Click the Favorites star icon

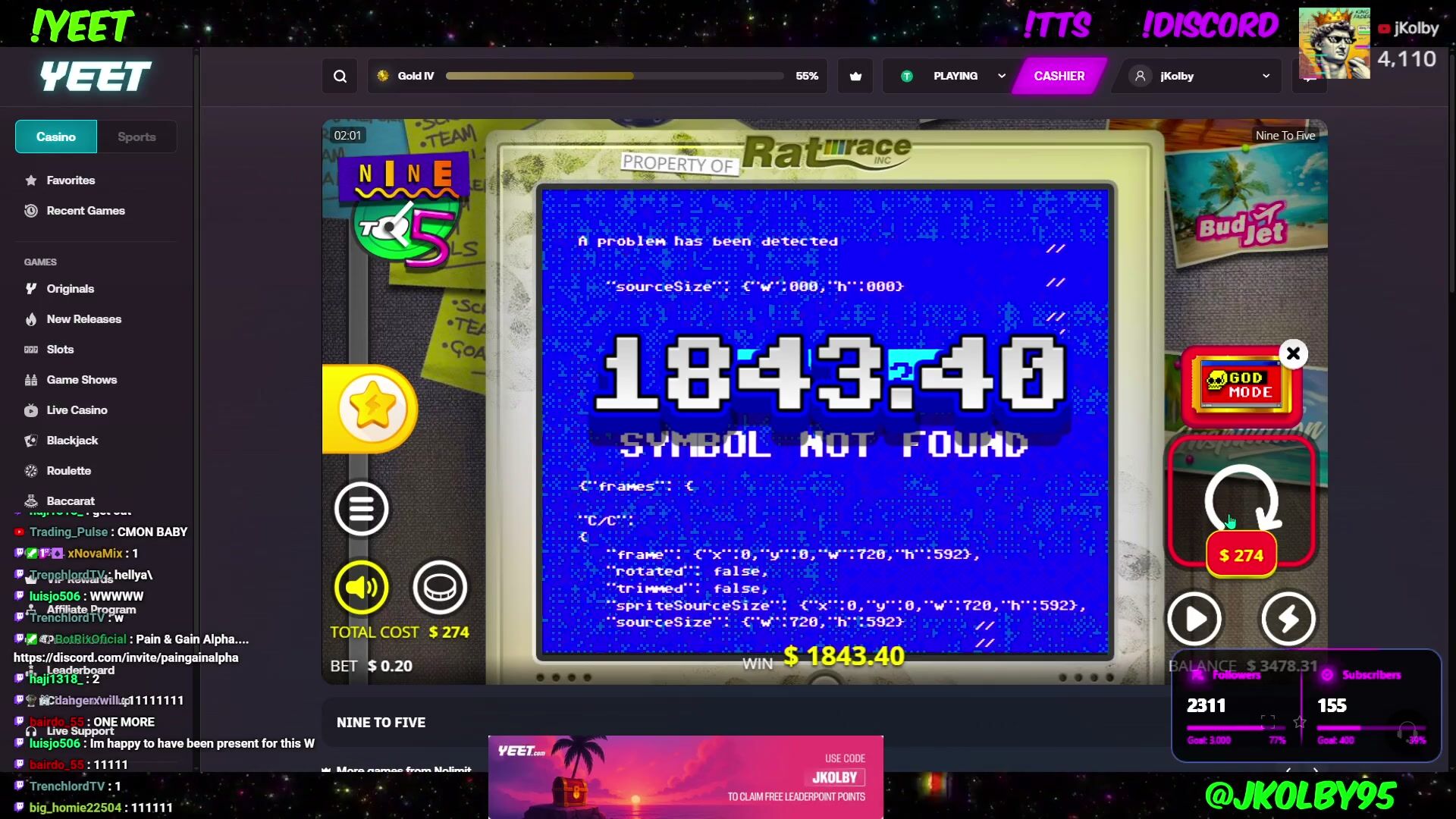click(31, 180)
